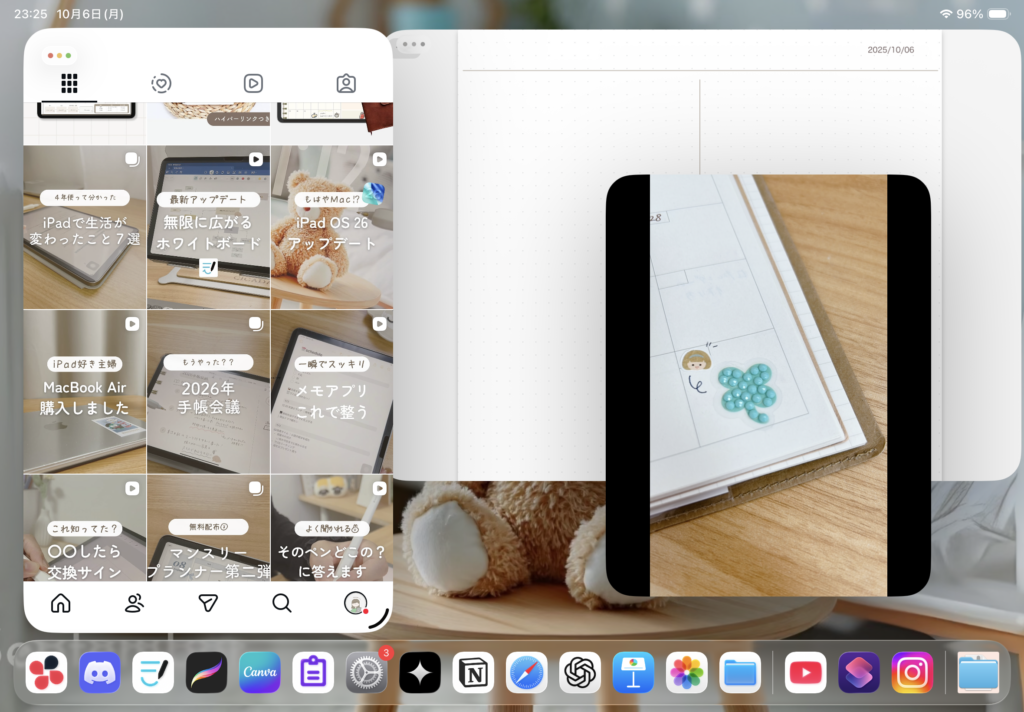This screenshot has height=712, width=1024.
Task: Open the 無限に広がるホワイトボード post
Action: [208, 227]
